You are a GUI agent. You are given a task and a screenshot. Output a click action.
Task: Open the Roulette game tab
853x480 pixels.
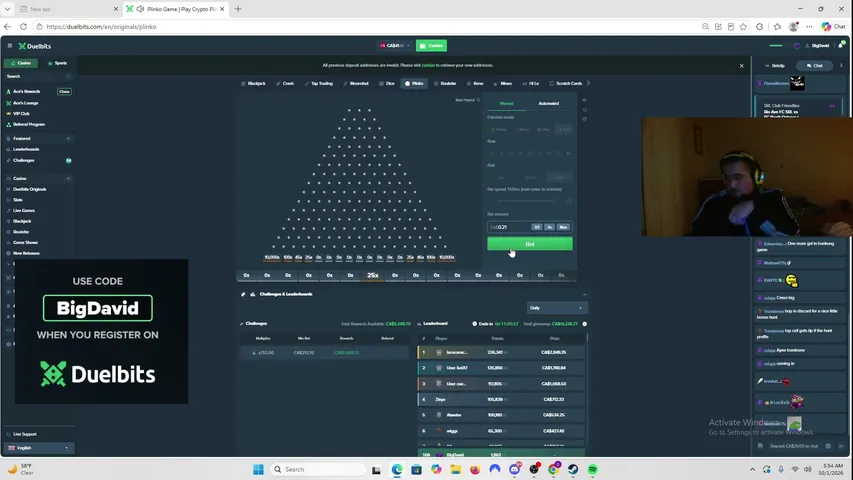[445, 83]
